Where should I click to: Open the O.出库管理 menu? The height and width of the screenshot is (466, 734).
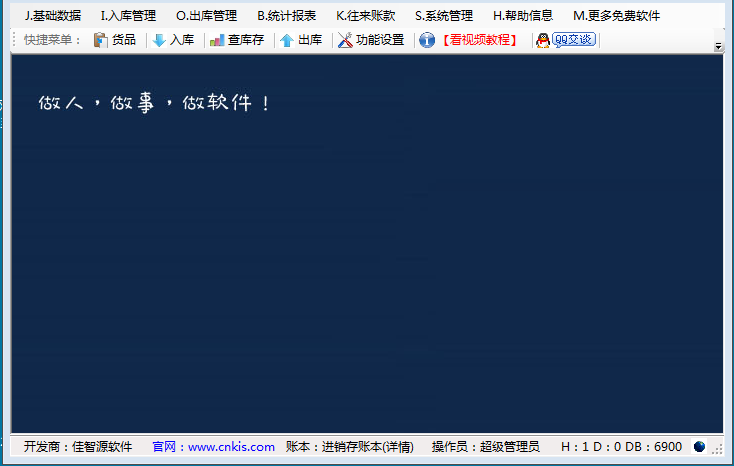point(206,16)
